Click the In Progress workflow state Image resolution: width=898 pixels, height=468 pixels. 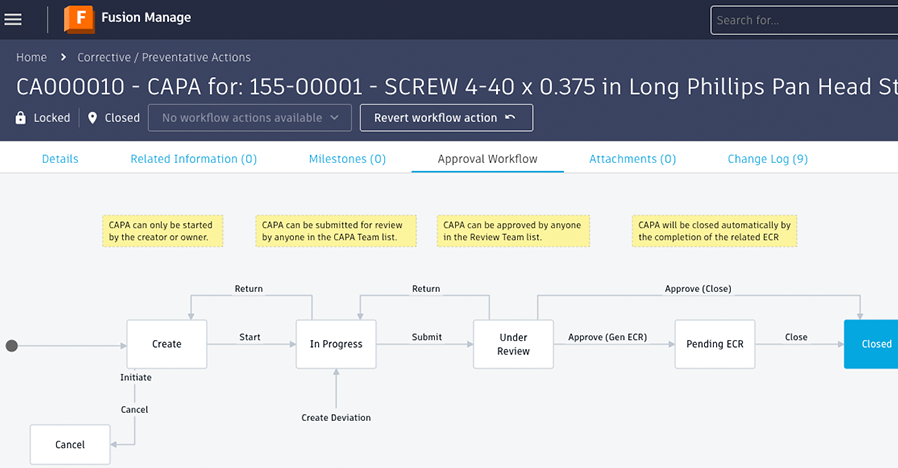336,344
